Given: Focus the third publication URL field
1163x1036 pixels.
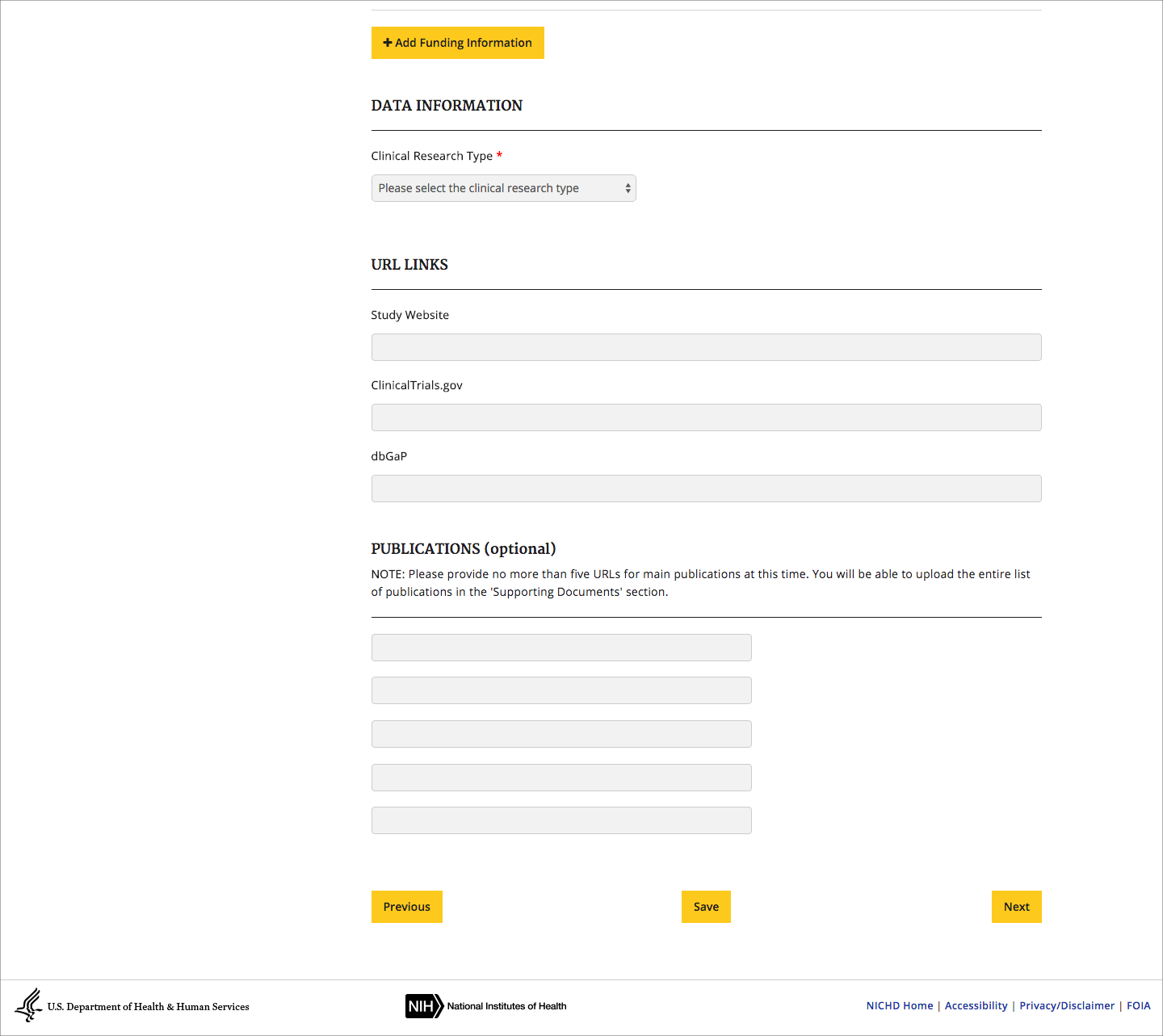Looking at the screenshot, I should coord(561,734).
